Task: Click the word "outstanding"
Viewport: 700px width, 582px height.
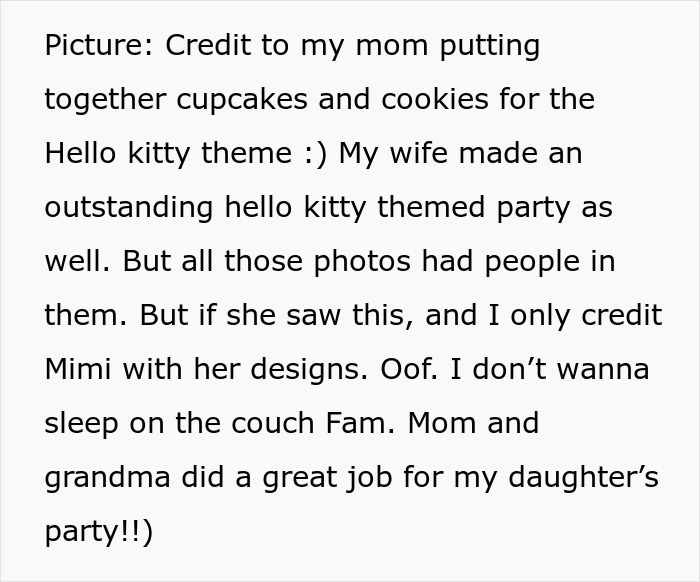Action: tap(129, 208)
